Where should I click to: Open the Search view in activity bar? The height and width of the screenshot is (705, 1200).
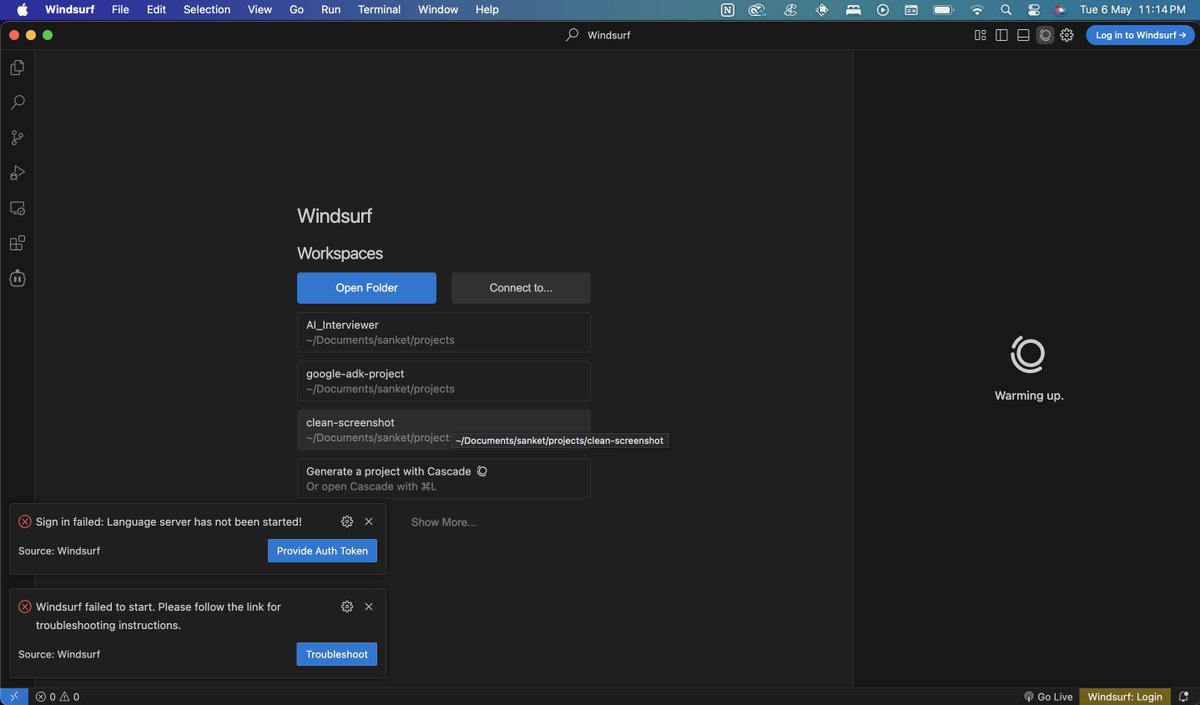17,102
